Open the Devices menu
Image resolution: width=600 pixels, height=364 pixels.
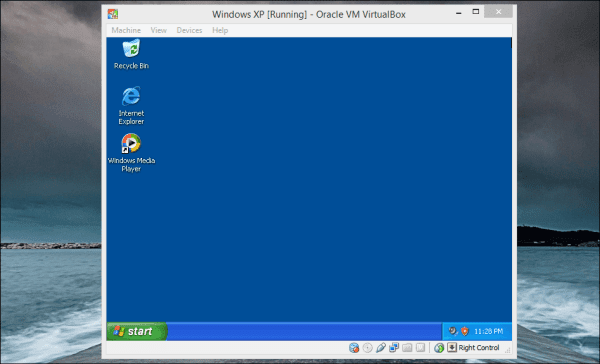(189, 30)
